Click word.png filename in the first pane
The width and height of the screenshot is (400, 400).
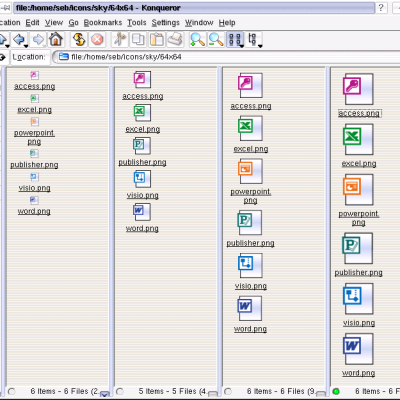tap(34, 211)
